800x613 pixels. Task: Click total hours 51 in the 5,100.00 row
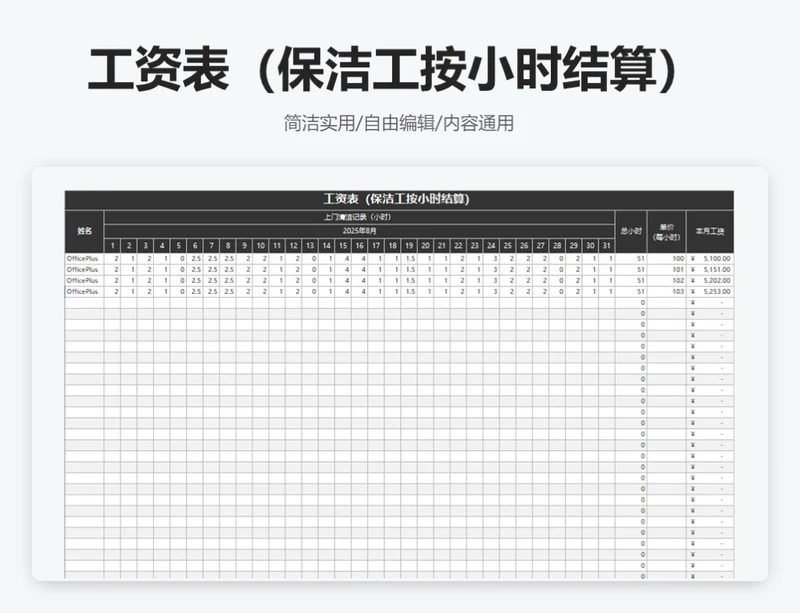click(x=631, y=259)
